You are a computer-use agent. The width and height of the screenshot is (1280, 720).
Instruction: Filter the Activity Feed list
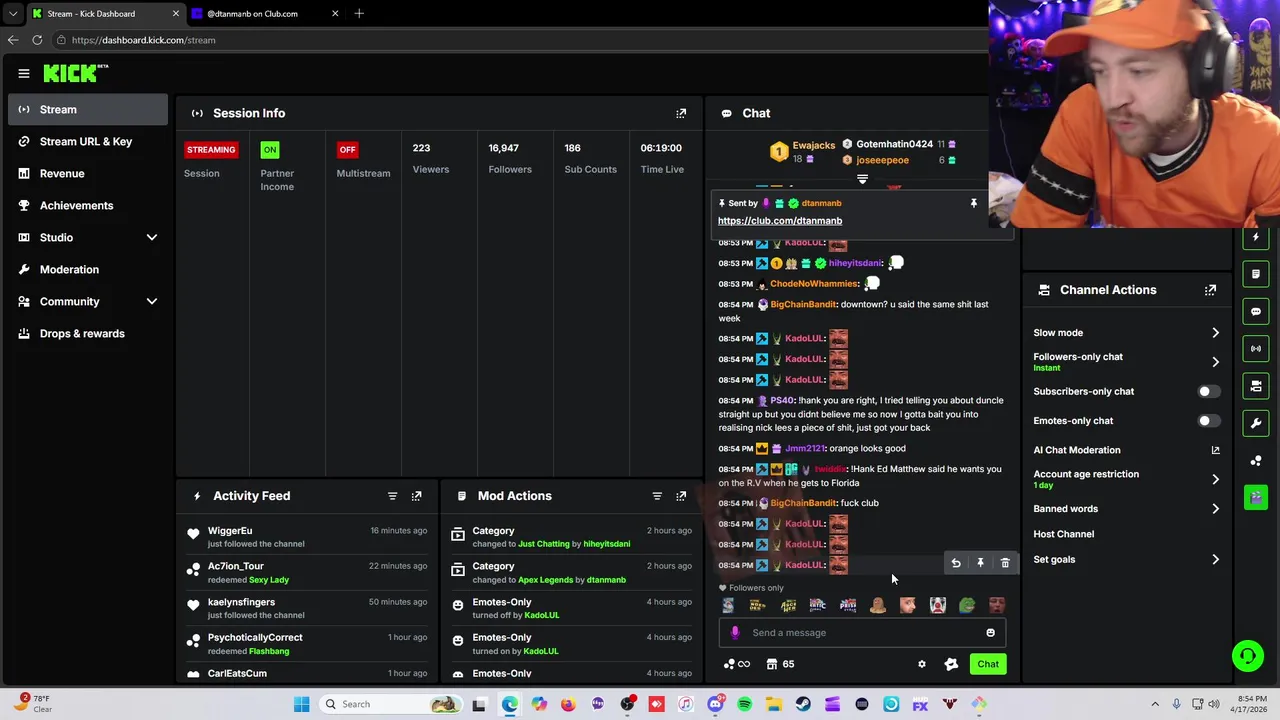pos(392,496)
